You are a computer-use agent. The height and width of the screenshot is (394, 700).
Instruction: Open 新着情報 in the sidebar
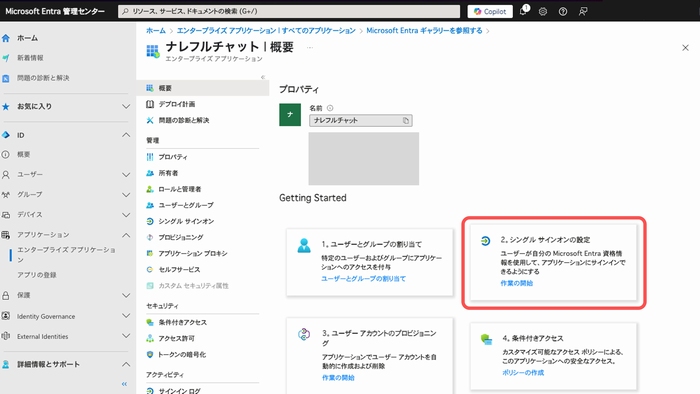point(30,58)
